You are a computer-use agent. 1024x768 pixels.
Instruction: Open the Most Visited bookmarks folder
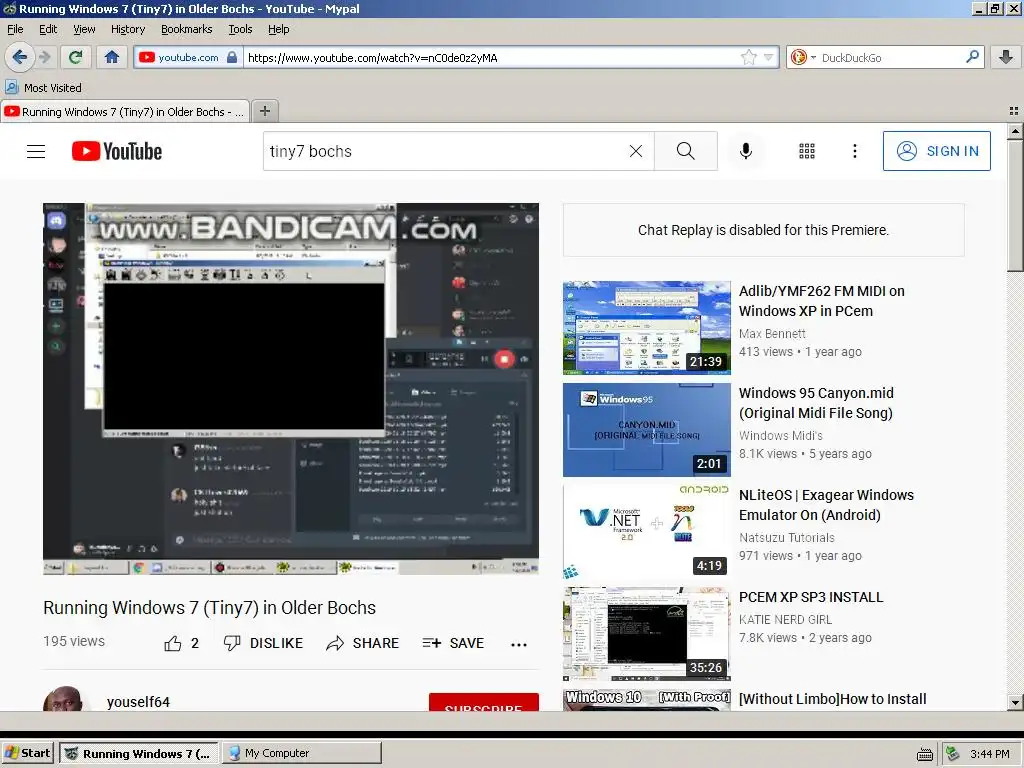(x=44, y=88)
